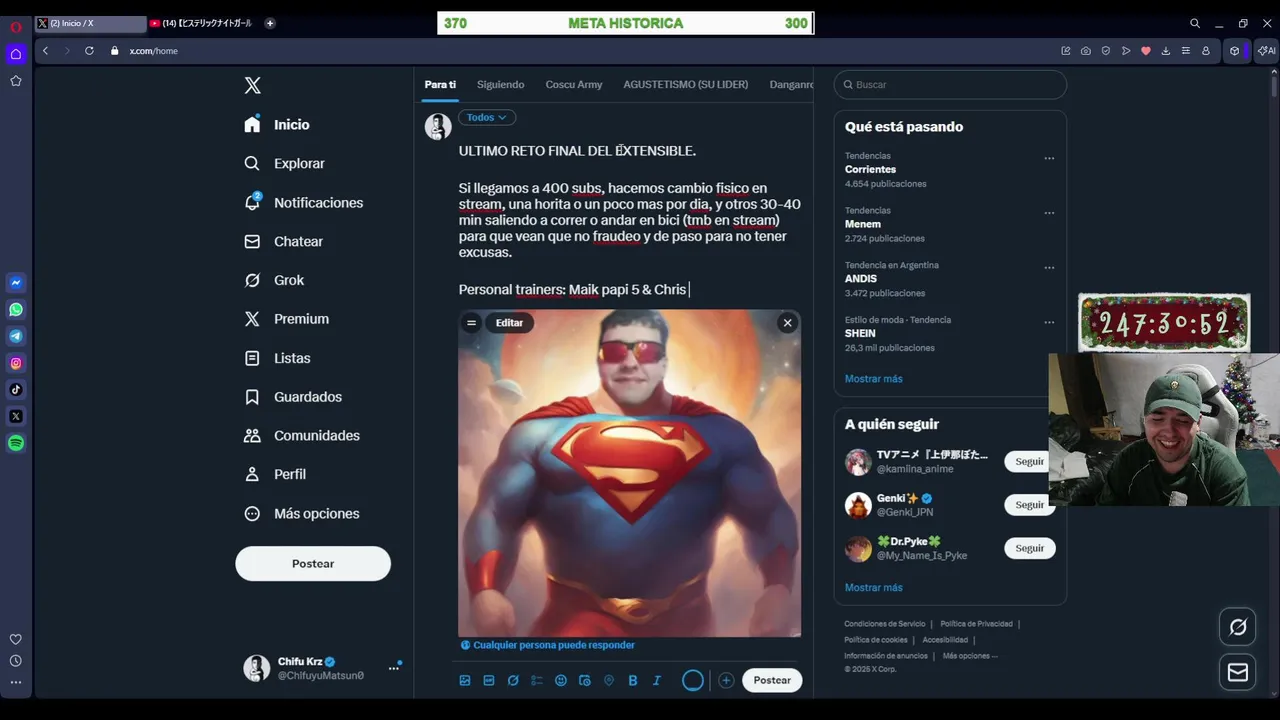This screenshot has height=720, width=1280.
Task: Add a poll to the post
Action: tap(537, 680)
